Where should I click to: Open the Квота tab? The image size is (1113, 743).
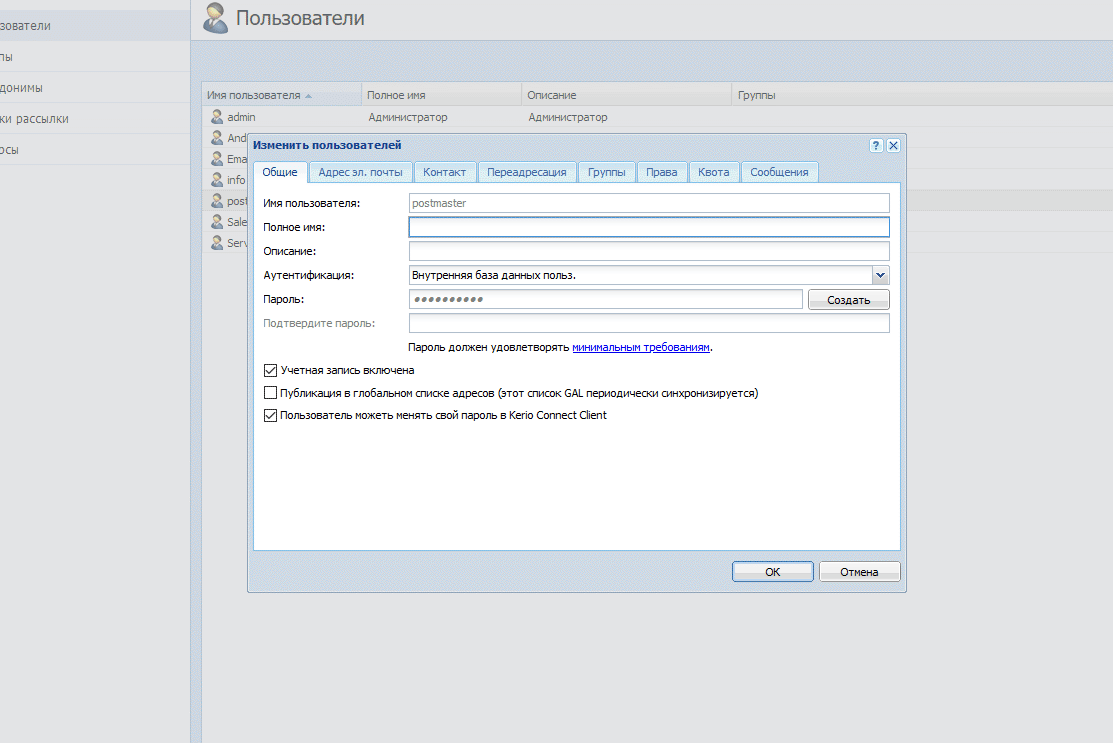714,172
